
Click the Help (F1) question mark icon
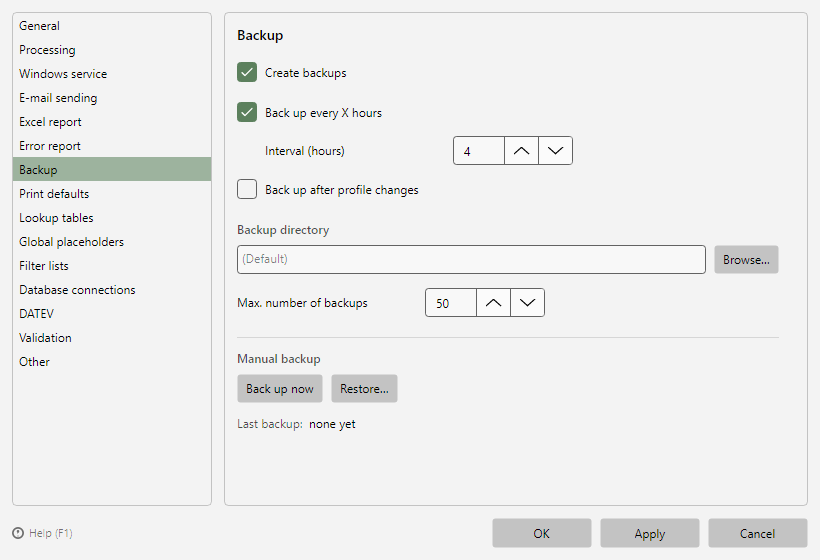(x=18, y=533)
